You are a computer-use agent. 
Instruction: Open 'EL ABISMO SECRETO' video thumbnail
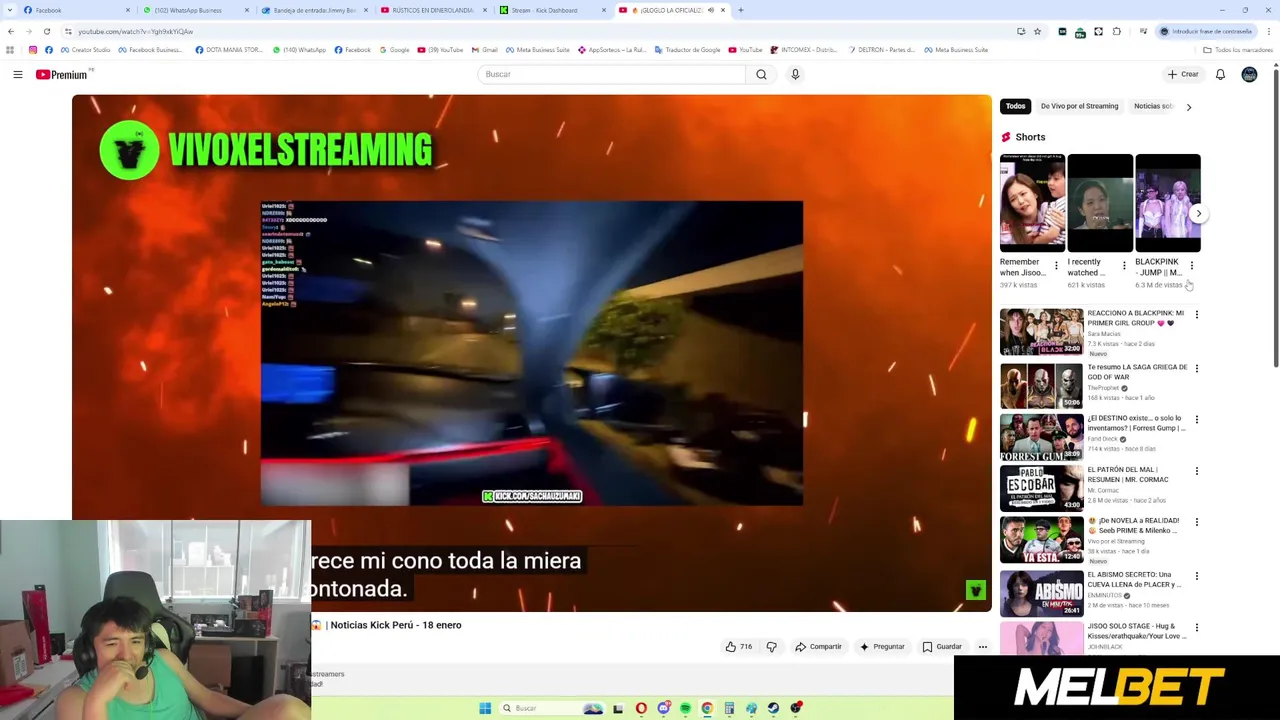[1041, 592]
